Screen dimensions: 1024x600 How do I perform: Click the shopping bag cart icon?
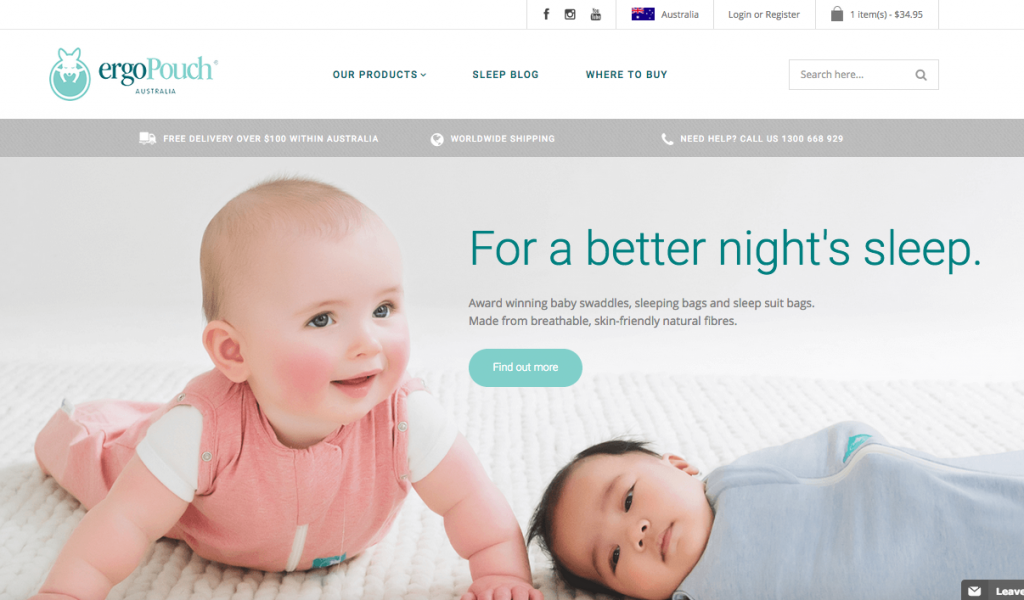point(837,14)
